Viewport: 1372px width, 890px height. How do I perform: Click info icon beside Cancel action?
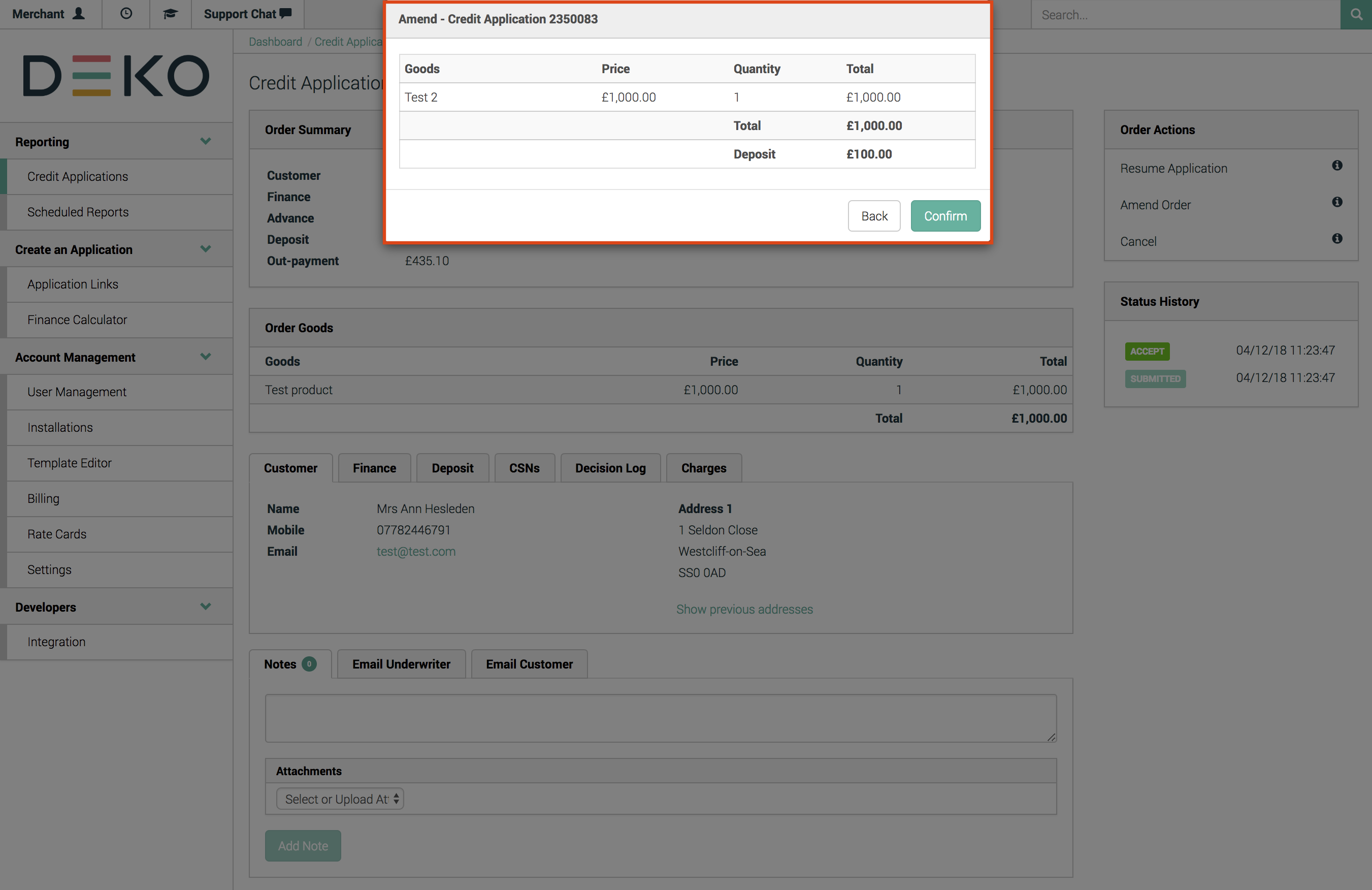click(x=1337, y=239)
